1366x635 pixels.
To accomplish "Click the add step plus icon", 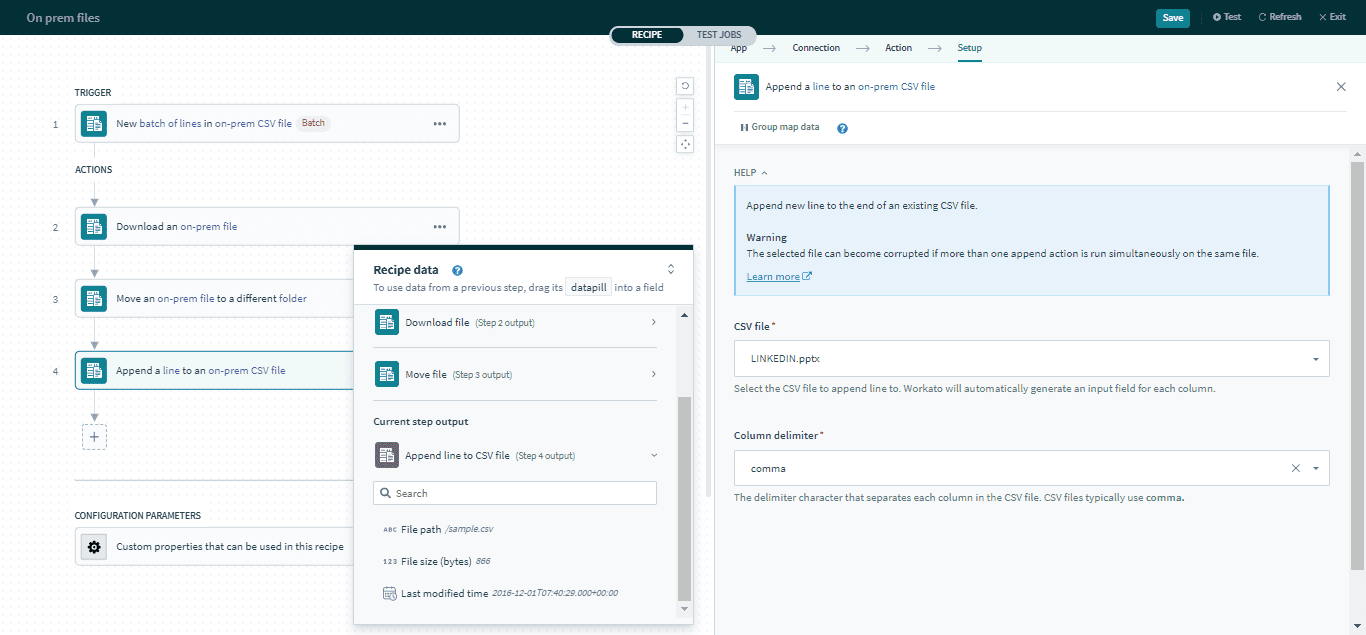I will pos(94,437).
